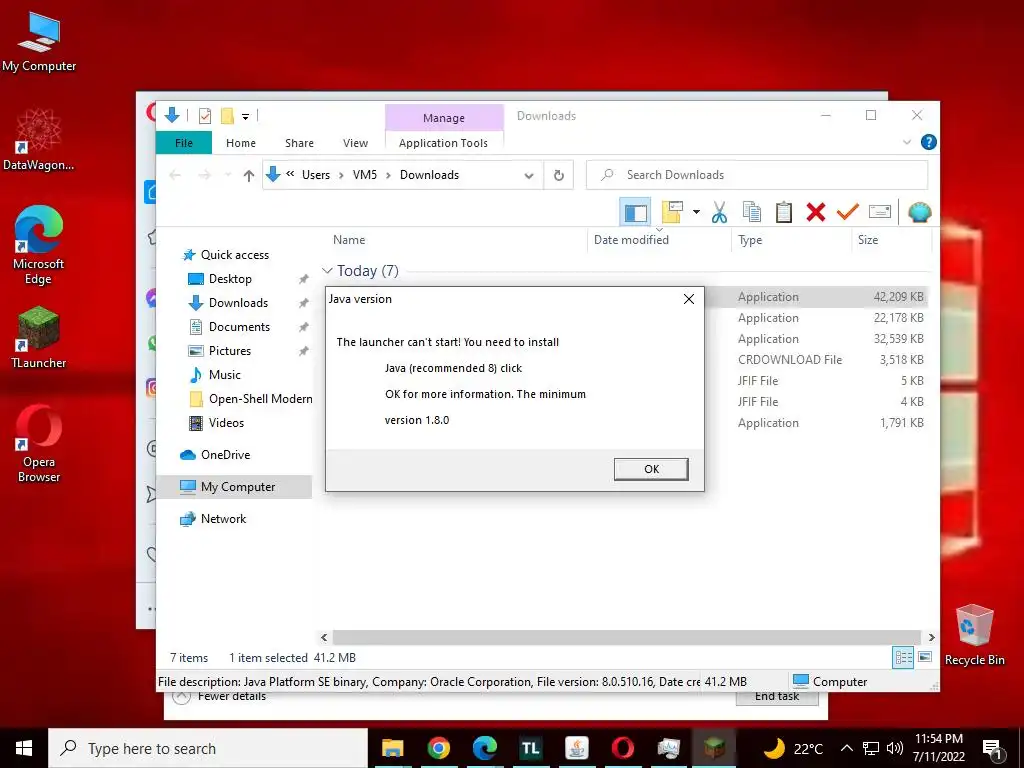1024x768 pixels.
Task: Sort by the Size column header
Action: 867,240
